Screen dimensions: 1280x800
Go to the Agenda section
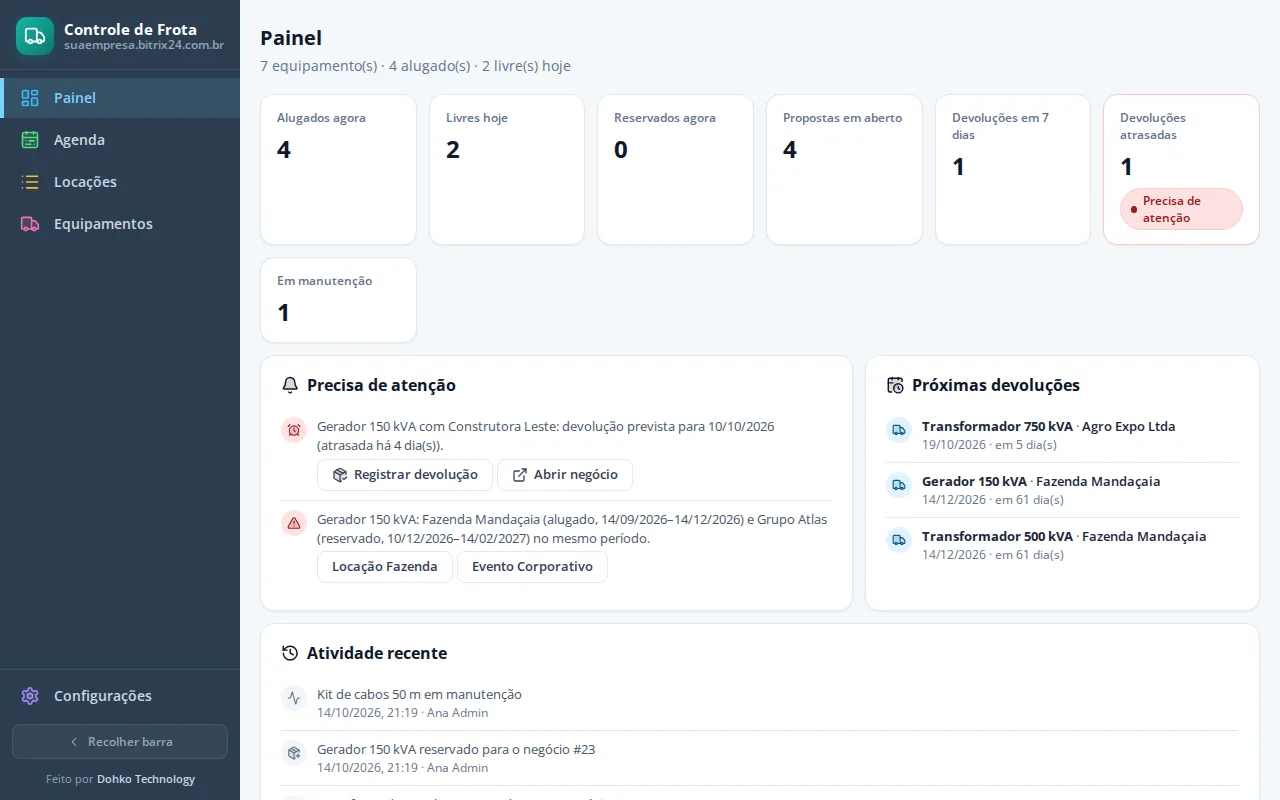tap(120, 140)
